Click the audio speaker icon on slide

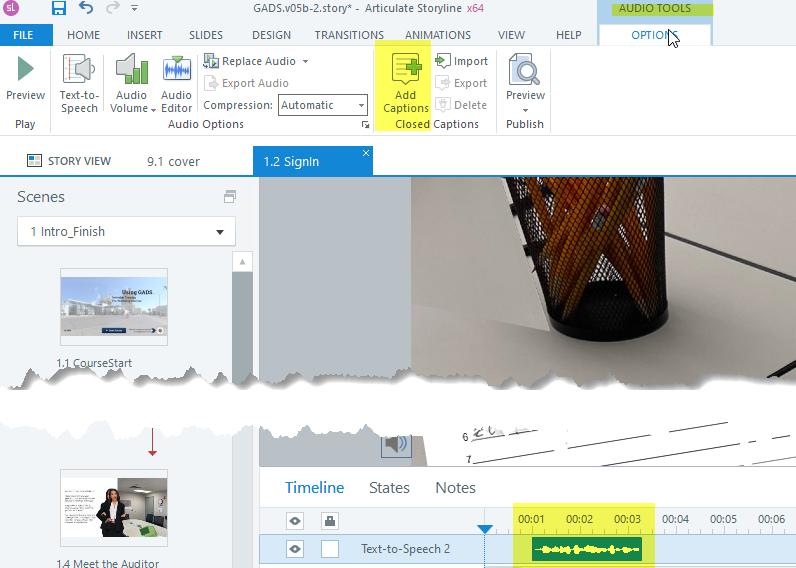click(x=396, y=445)
